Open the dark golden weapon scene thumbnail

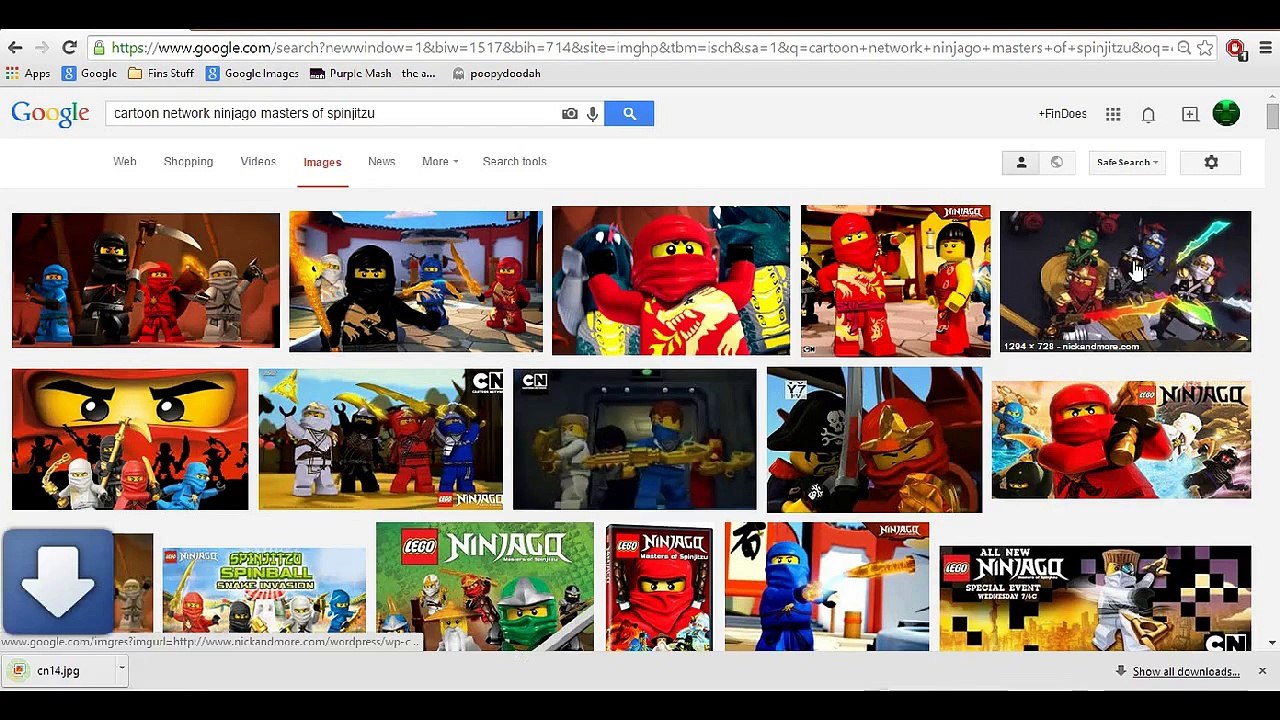click(635, 439)
